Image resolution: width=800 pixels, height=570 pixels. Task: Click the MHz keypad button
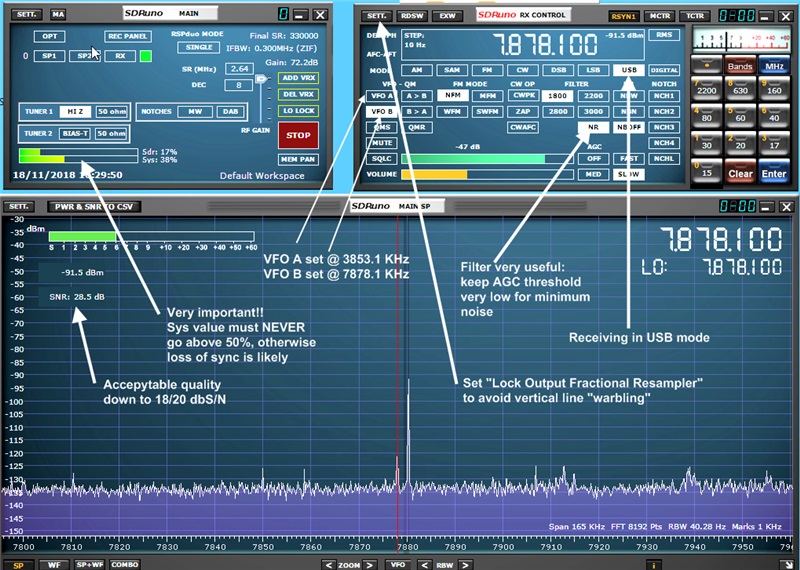coord(774,65)
